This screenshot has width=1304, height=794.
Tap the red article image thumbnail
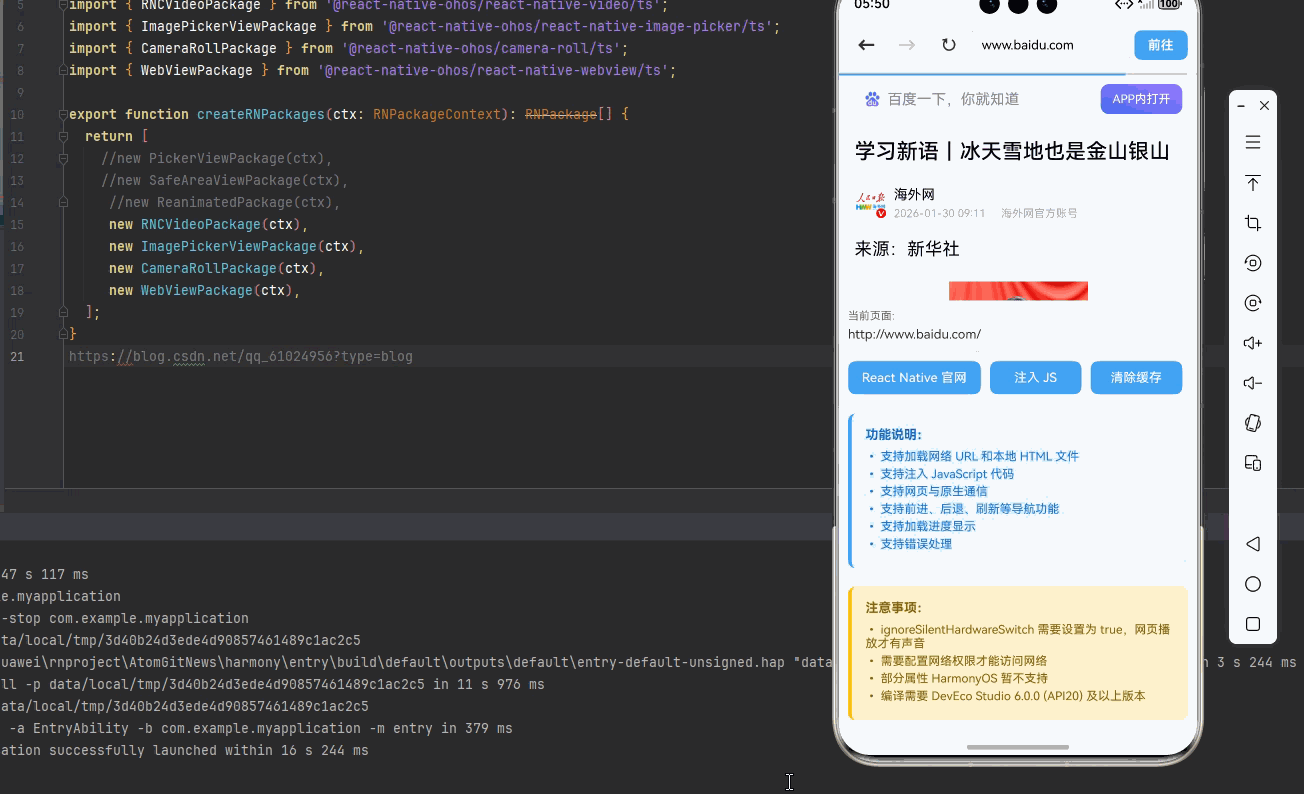tap(1018, 291)
